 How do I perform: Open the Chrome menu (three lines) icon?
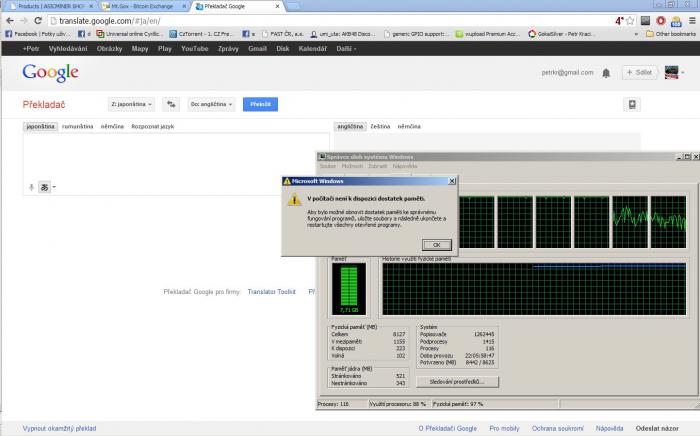coord(692,21)
